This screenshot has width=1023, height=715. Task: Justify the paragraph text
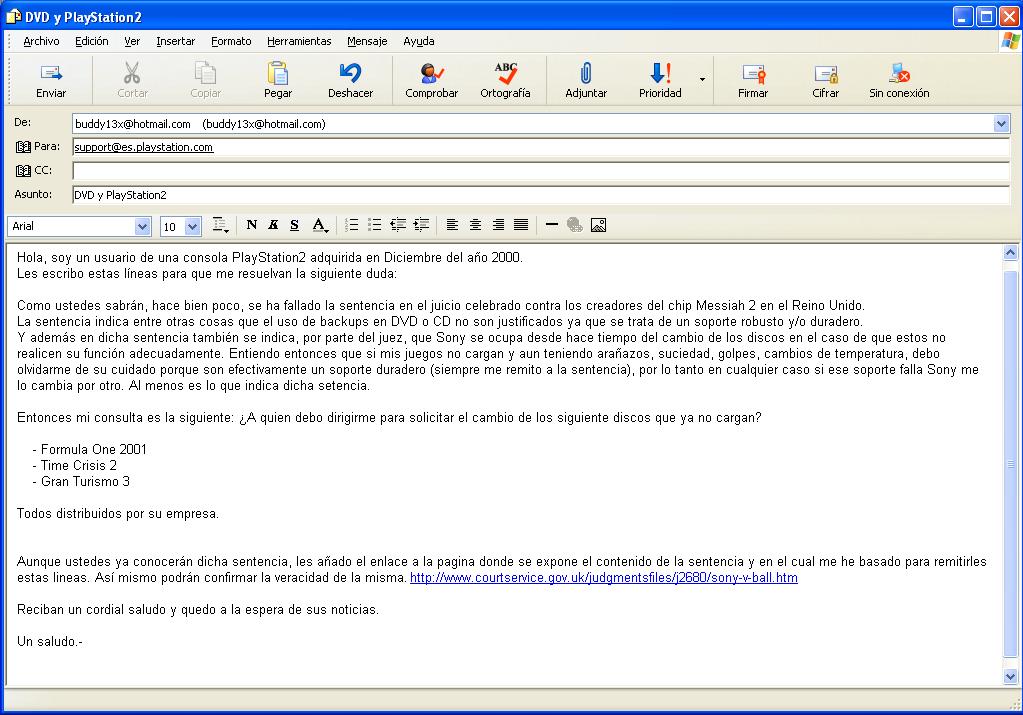(521, 225)
